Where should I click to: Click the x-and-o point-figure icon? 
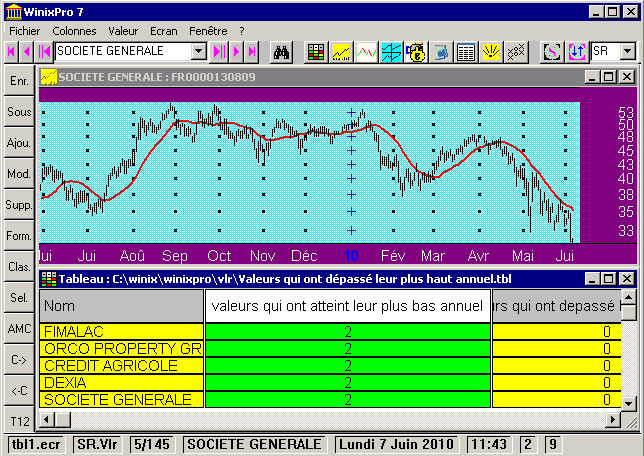[516, 52]
